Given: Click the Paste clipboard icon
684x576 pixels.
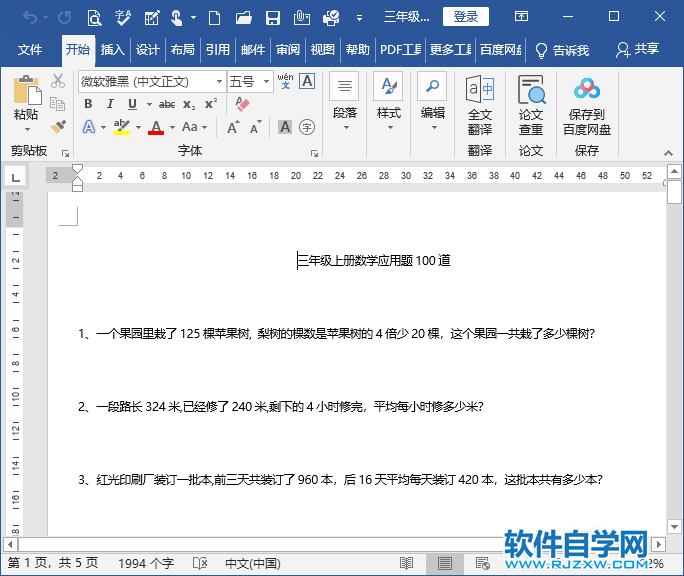Looking at the screenshot, I should [x=27, y=90].
